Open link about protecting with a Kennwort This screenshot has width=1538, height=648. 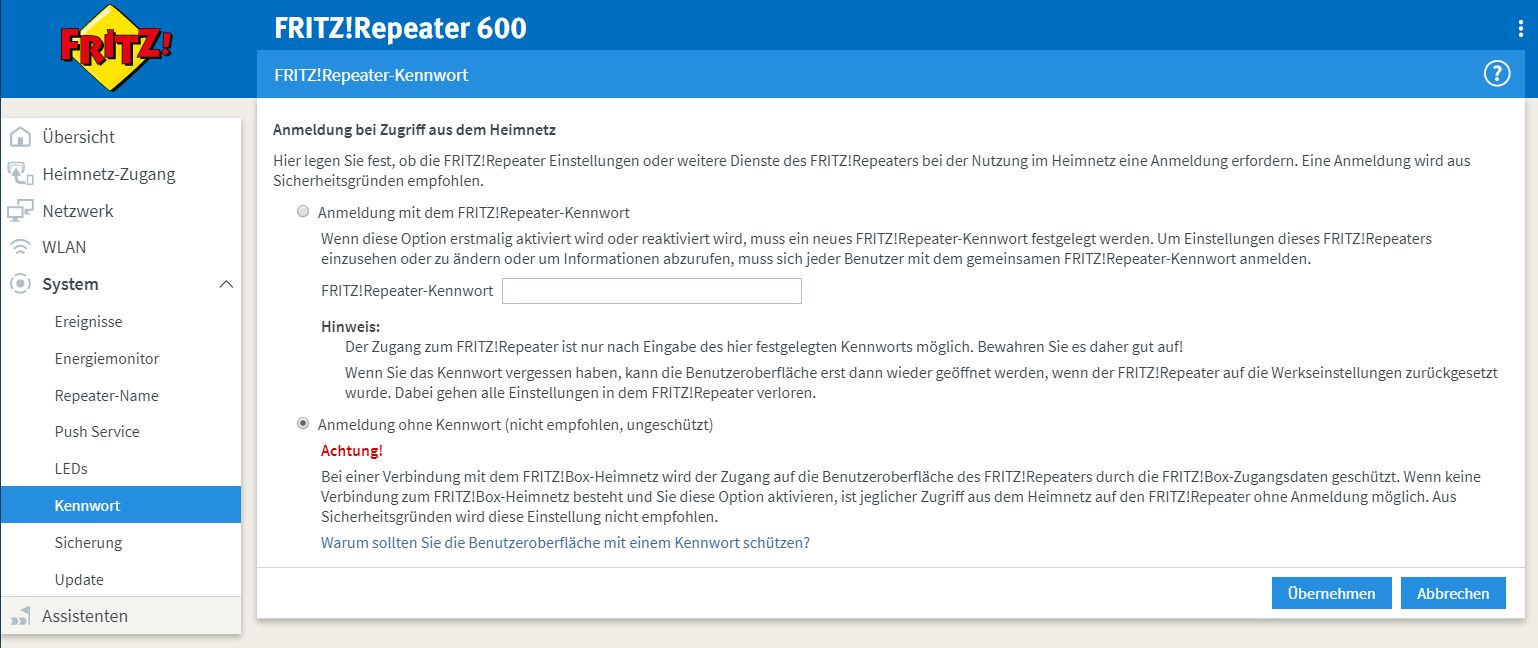point(565,543)
